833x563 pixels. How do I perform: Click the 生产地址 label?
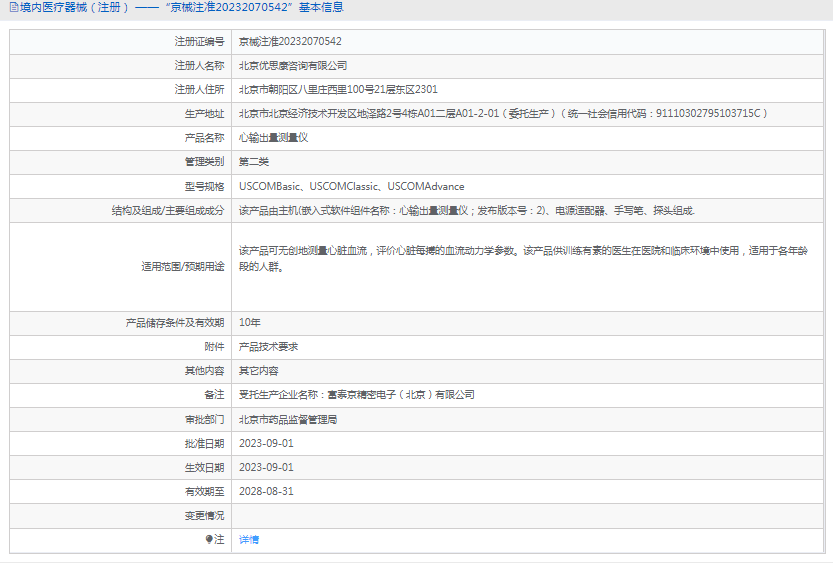pyautogui.click(x=205, y=114)
